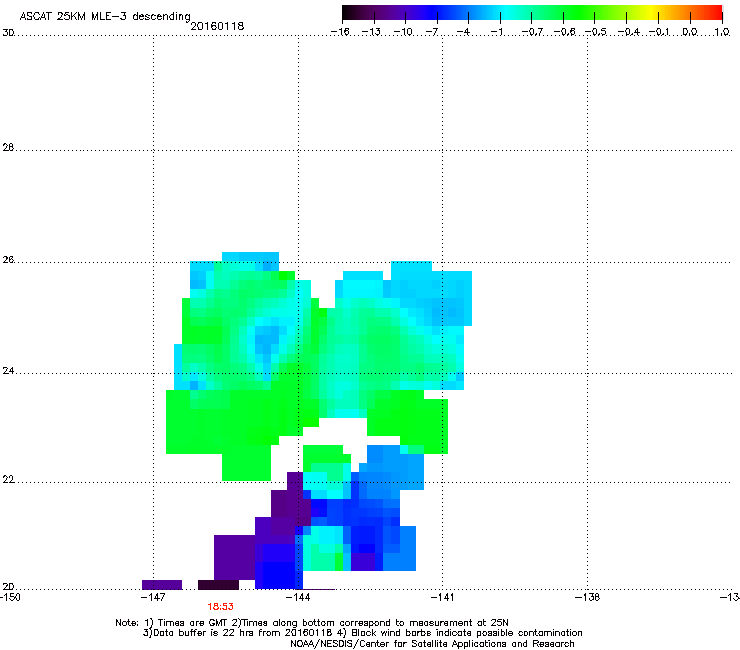The image size is (740, 650).
Task: Click the colorbar label -10
Action: click(x=403, y=32)
